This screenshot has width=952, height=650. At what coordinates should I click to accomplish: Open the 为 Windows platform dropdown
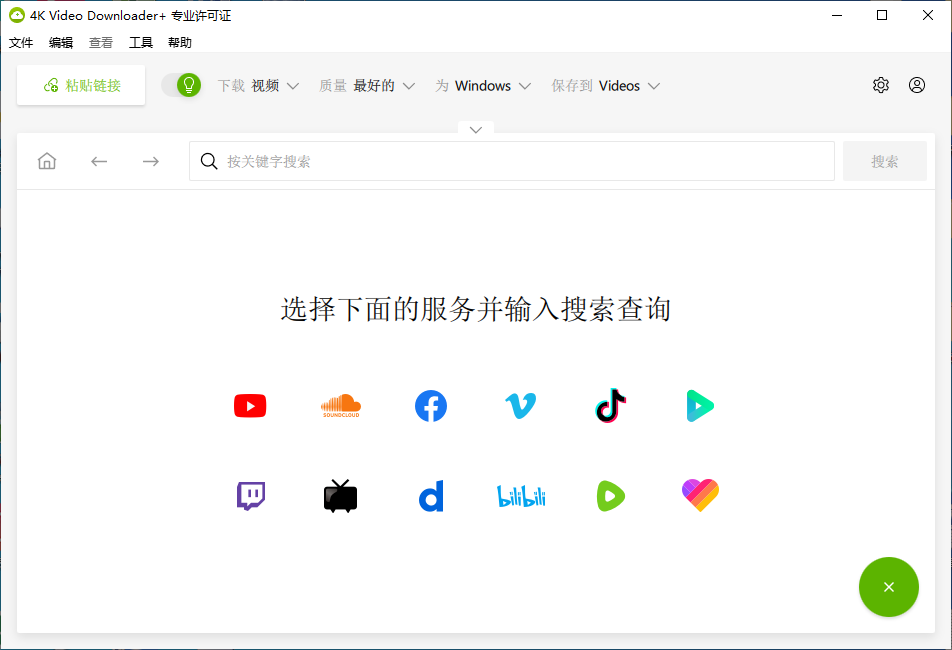click(x=483, y=86)
